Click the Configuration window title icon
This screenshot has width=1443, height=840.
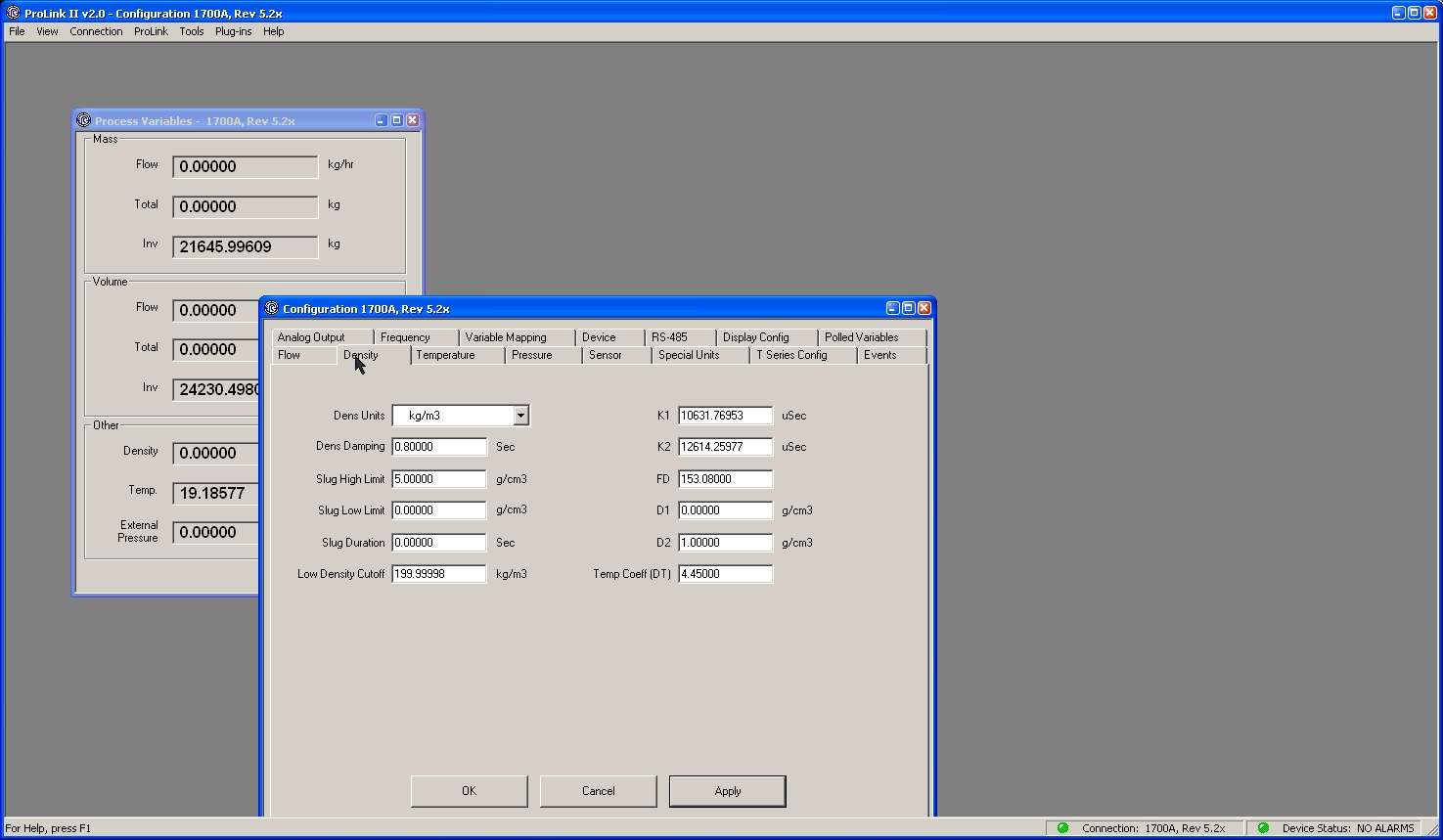[x=272, y=308]
